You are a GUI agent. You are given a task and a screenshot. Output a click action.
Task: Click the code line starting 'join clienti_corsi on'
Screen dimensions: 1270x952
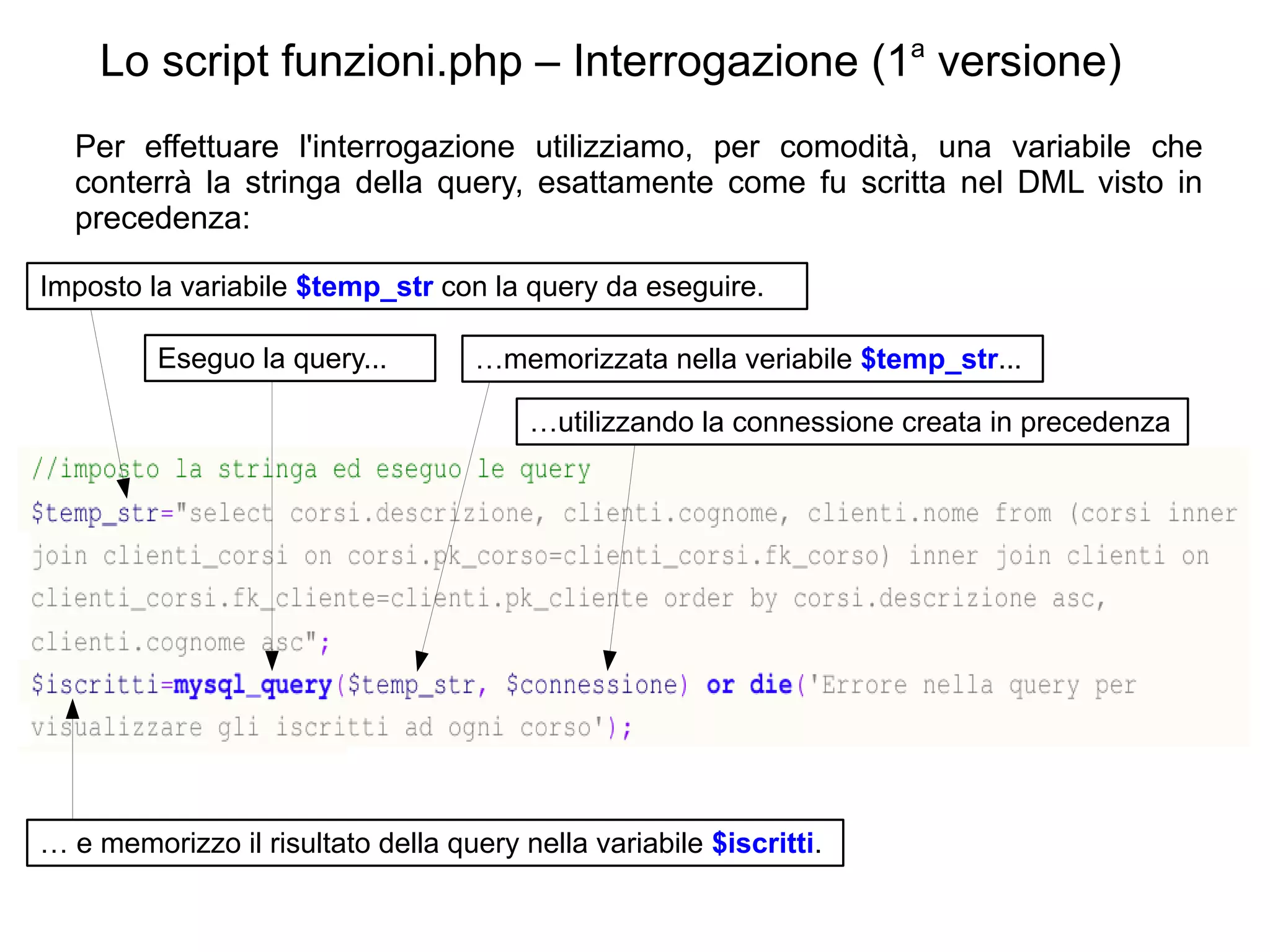(620, 556)
